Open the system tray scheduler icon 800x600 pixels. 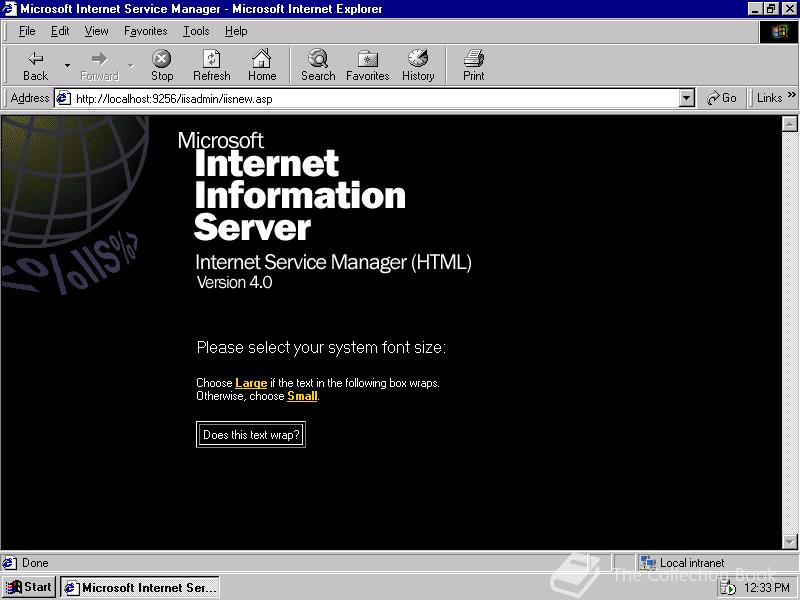point(728,588)
